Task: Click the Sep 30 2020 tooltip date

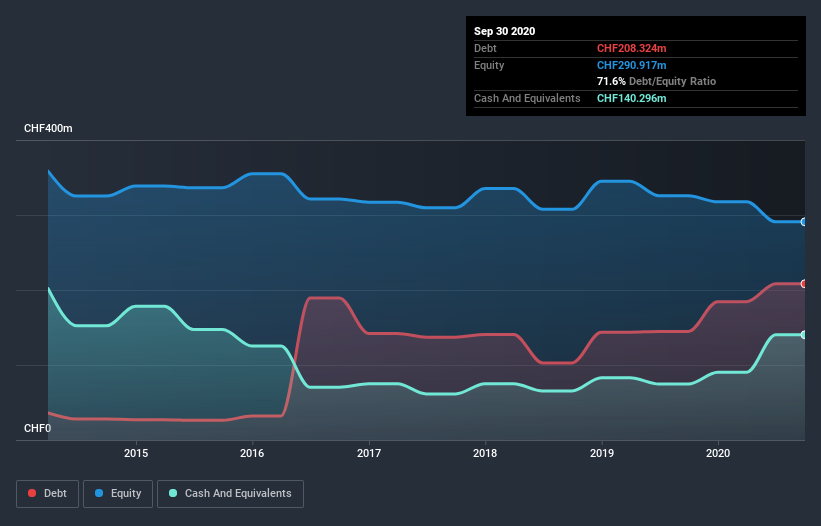Action: (504, 31)
